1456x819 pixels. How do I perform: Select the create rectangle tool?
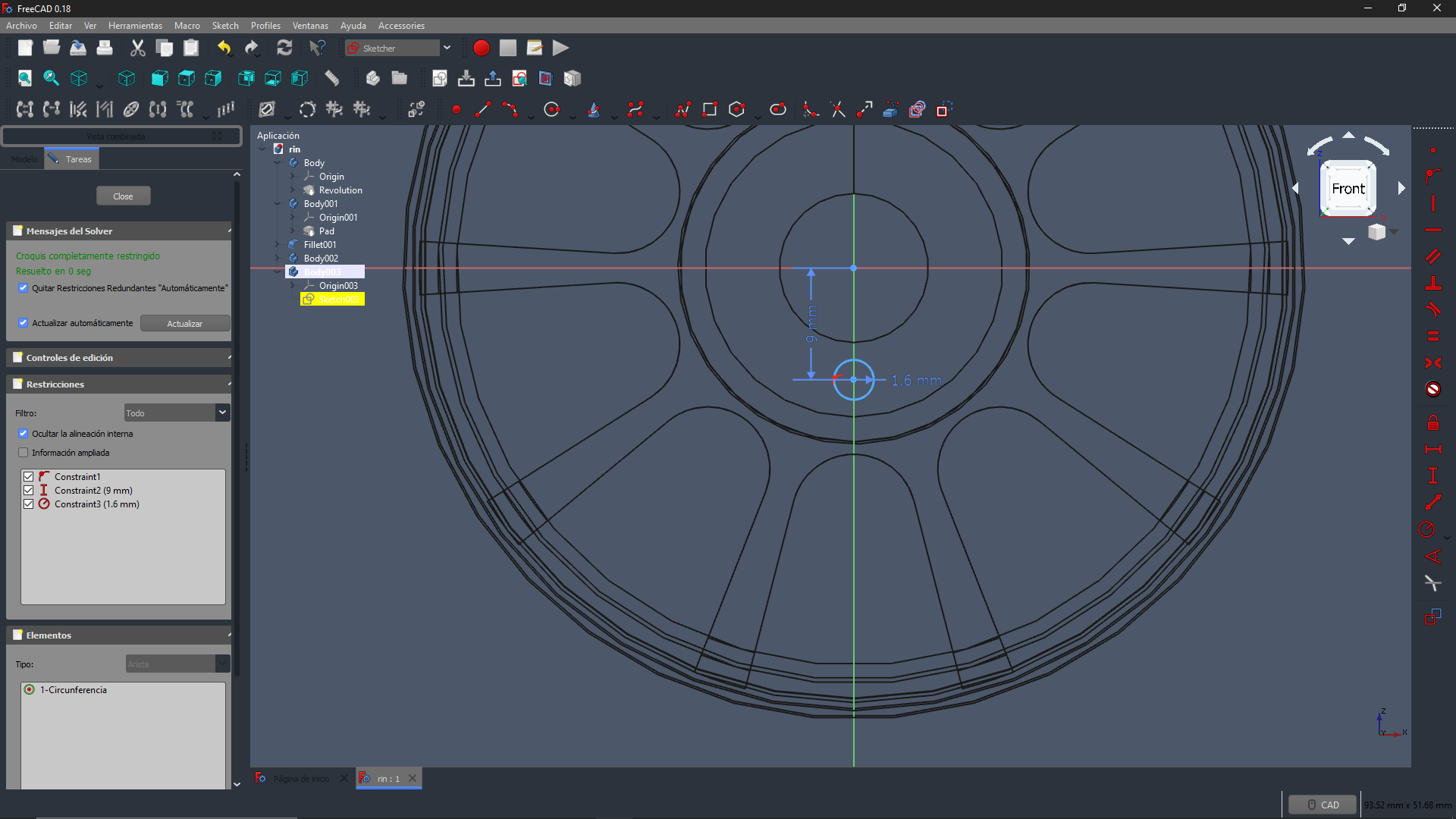click(710, 110)
